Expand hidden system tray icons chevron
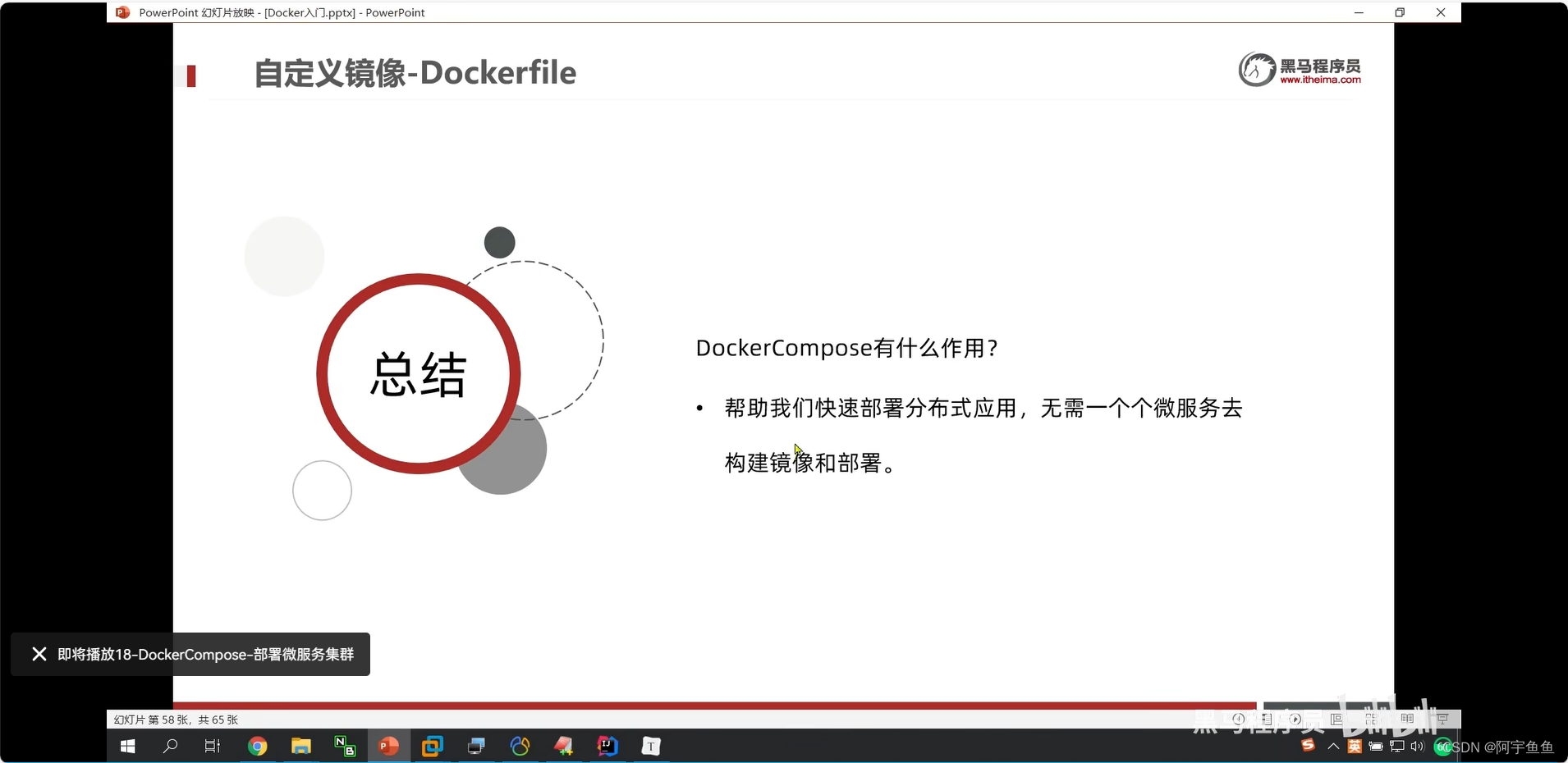This screenshot has width=1568, height=763. pyautogui.click(x=1333, y=747)
